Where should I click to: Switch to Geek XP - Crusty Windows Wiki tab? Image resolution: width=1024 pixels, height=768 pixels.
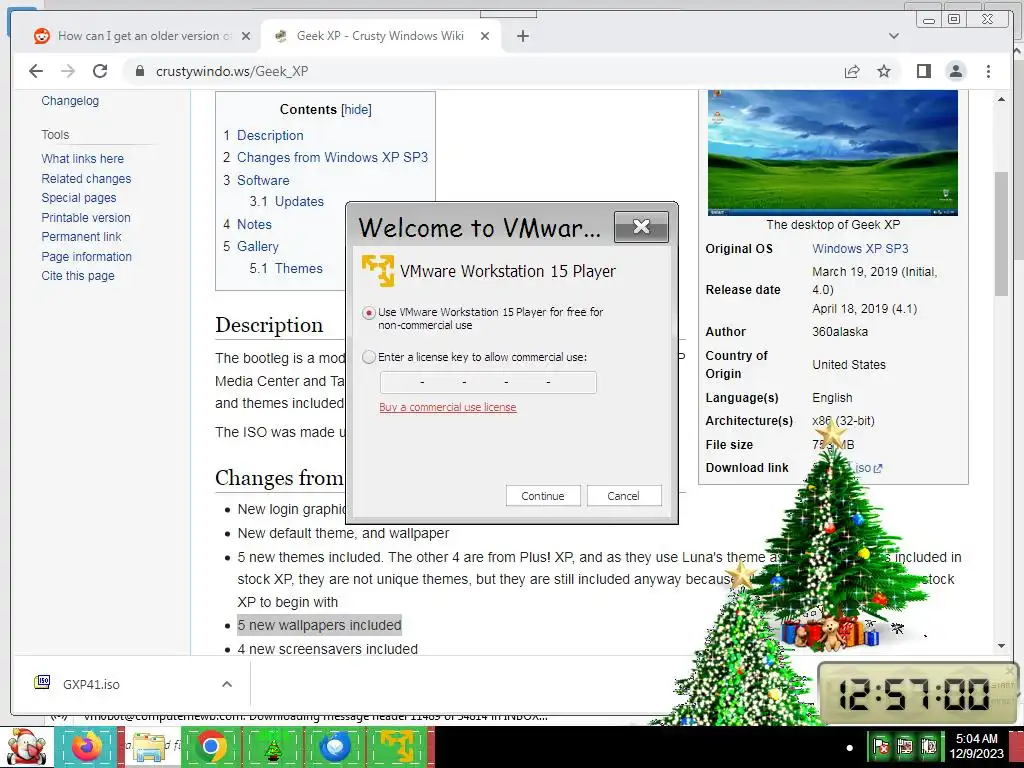(x=379, y=36)
